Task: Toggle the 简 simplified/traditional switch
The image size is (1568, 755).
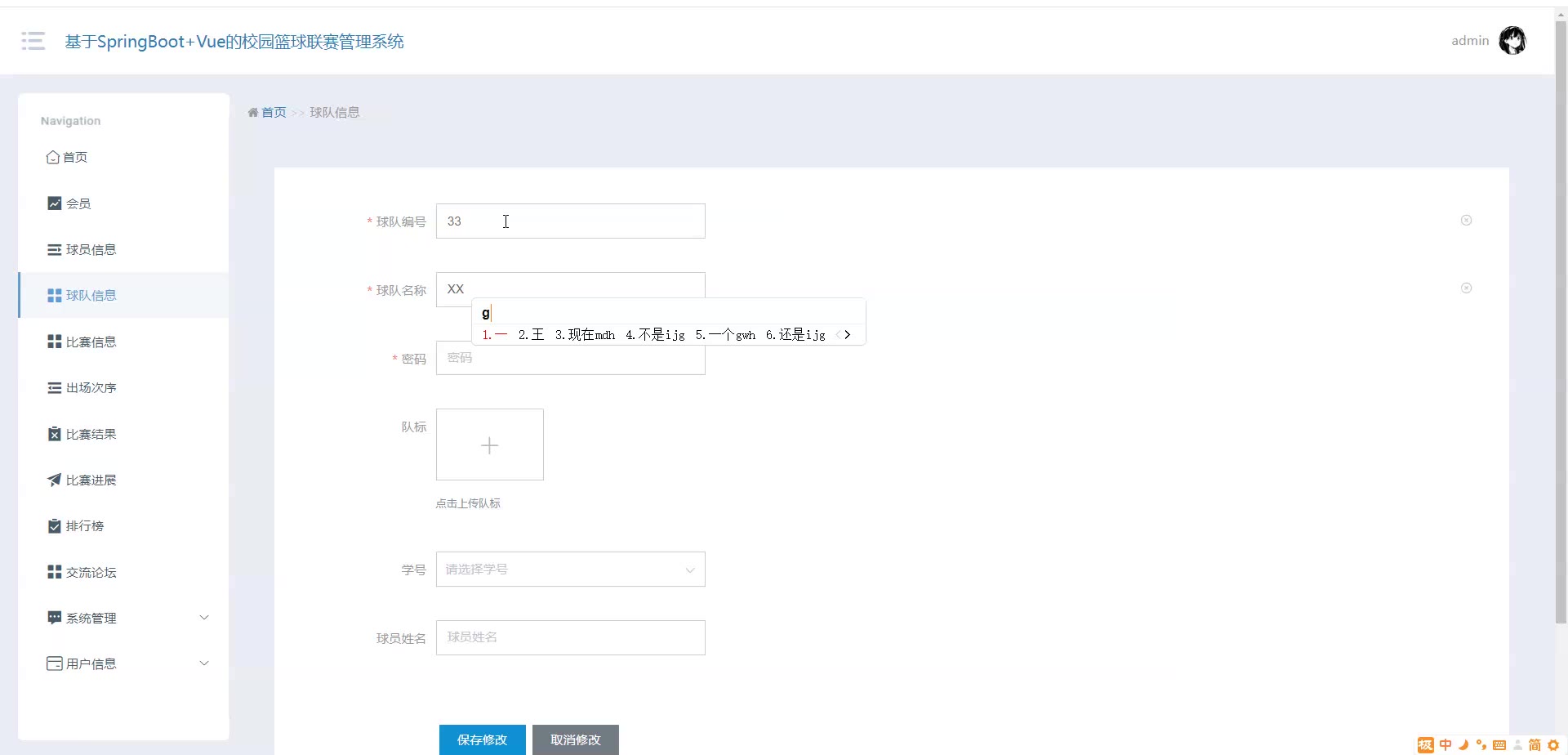Action: click(1535, 744)
